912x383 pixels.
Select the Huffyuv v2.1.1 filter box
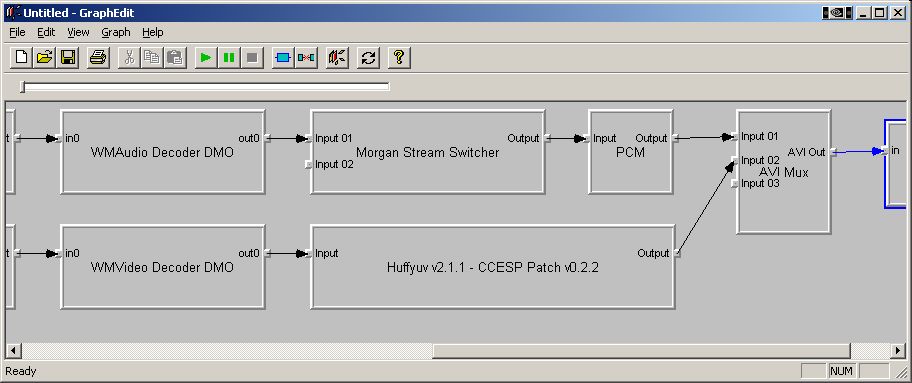click(x=493, y=267)
